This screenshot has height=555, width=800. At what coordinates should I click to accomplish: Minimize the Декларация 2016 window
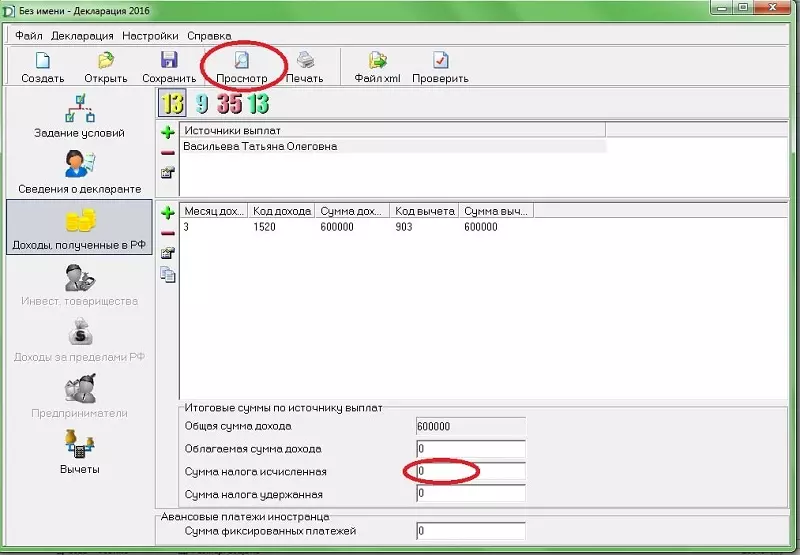(721, 8)
